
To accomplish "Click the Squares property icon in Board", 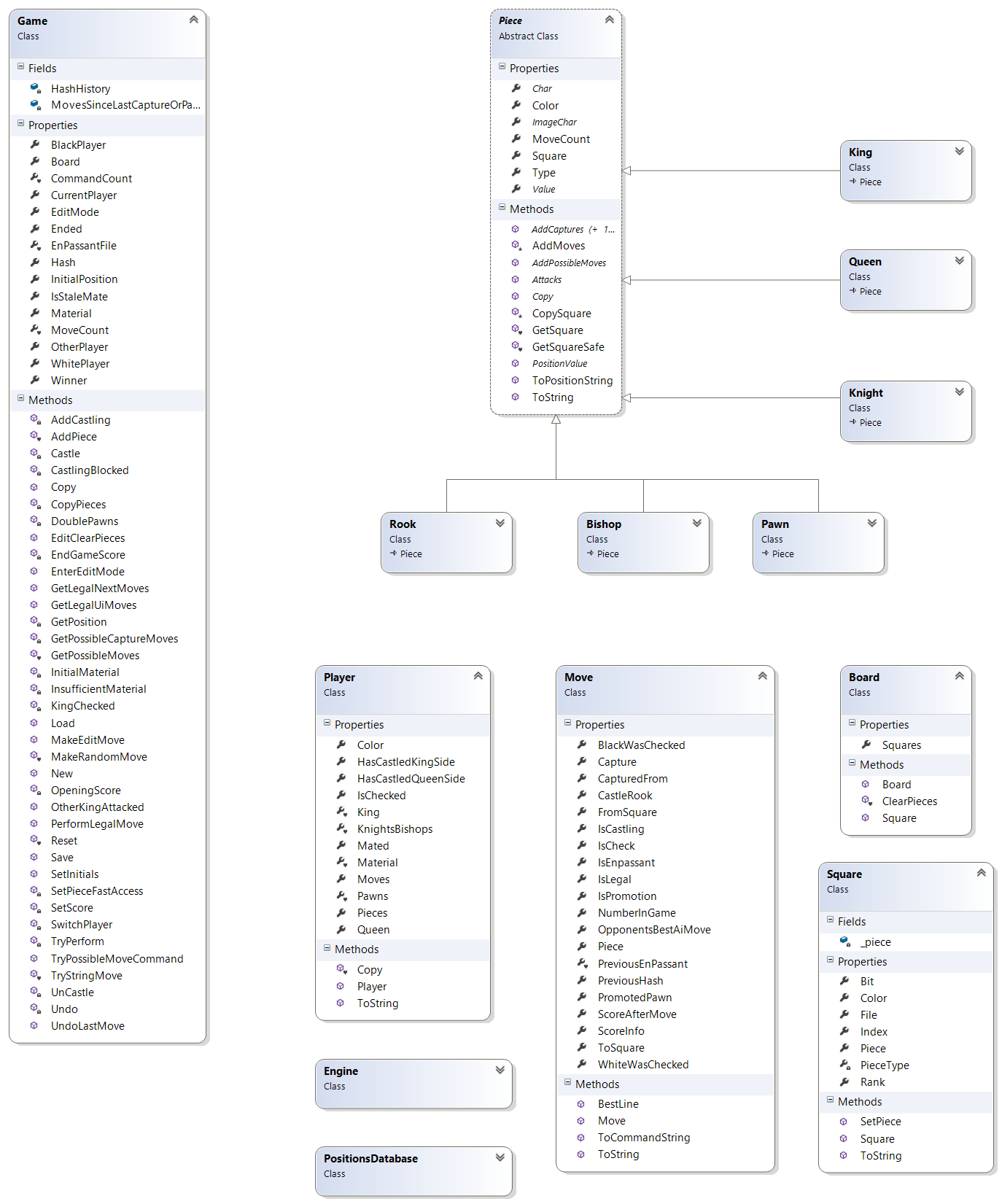I will pyautogui.click(x=866, y=745).
